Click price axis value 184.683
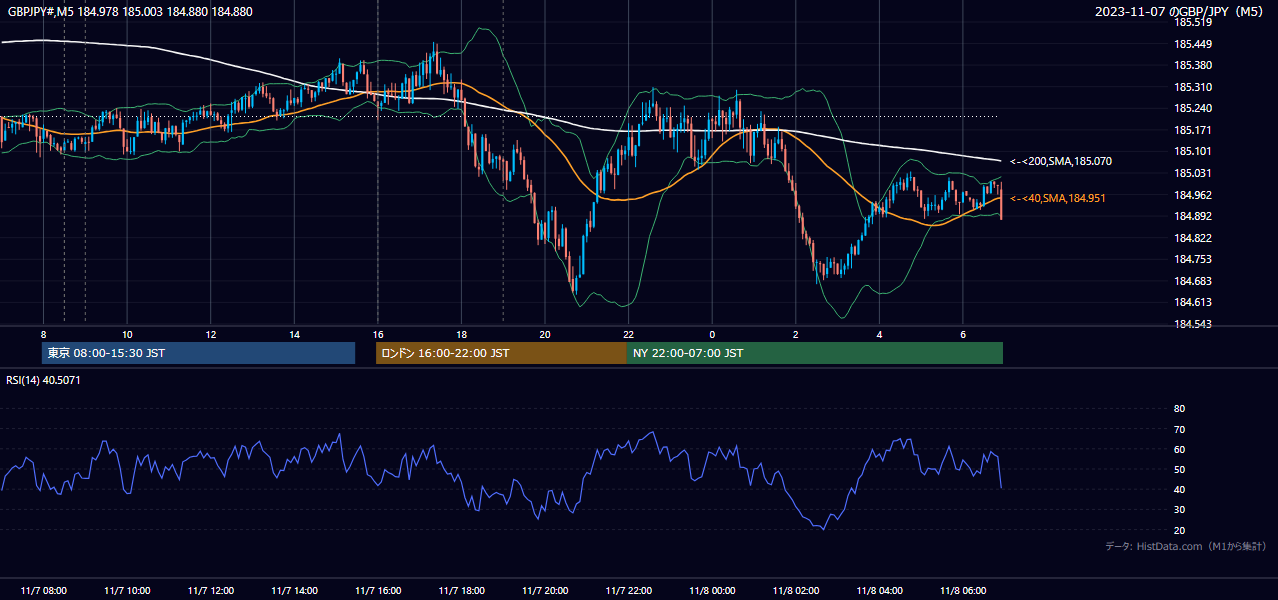Screen dimensions: 1278x600 pos(1193,281)
